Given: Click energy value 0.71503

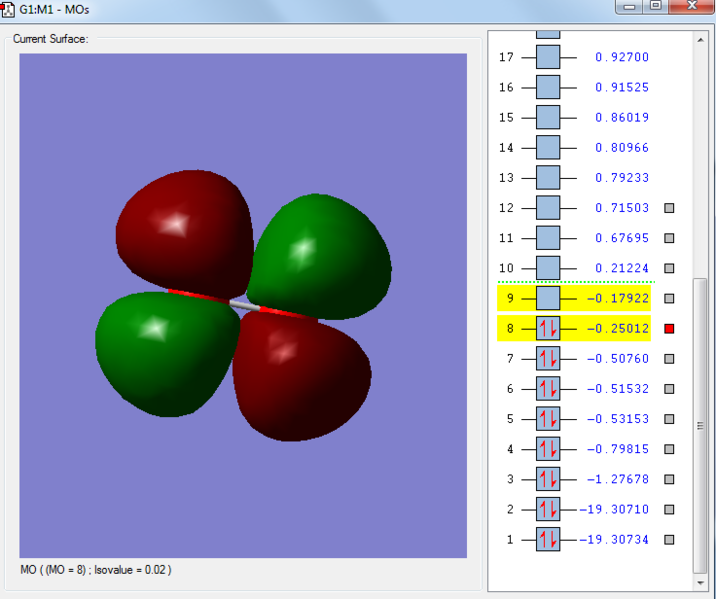Looking at the screenshot, I should tap(622, 208).
